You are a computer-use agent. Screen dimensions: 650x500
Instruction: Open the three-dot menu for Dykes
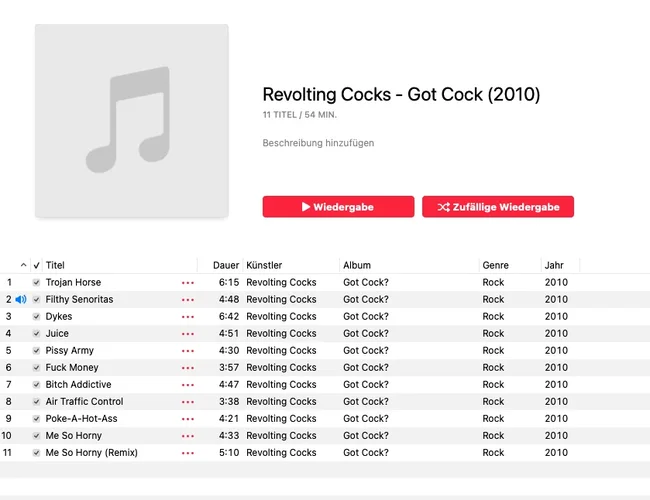[188, 317]
